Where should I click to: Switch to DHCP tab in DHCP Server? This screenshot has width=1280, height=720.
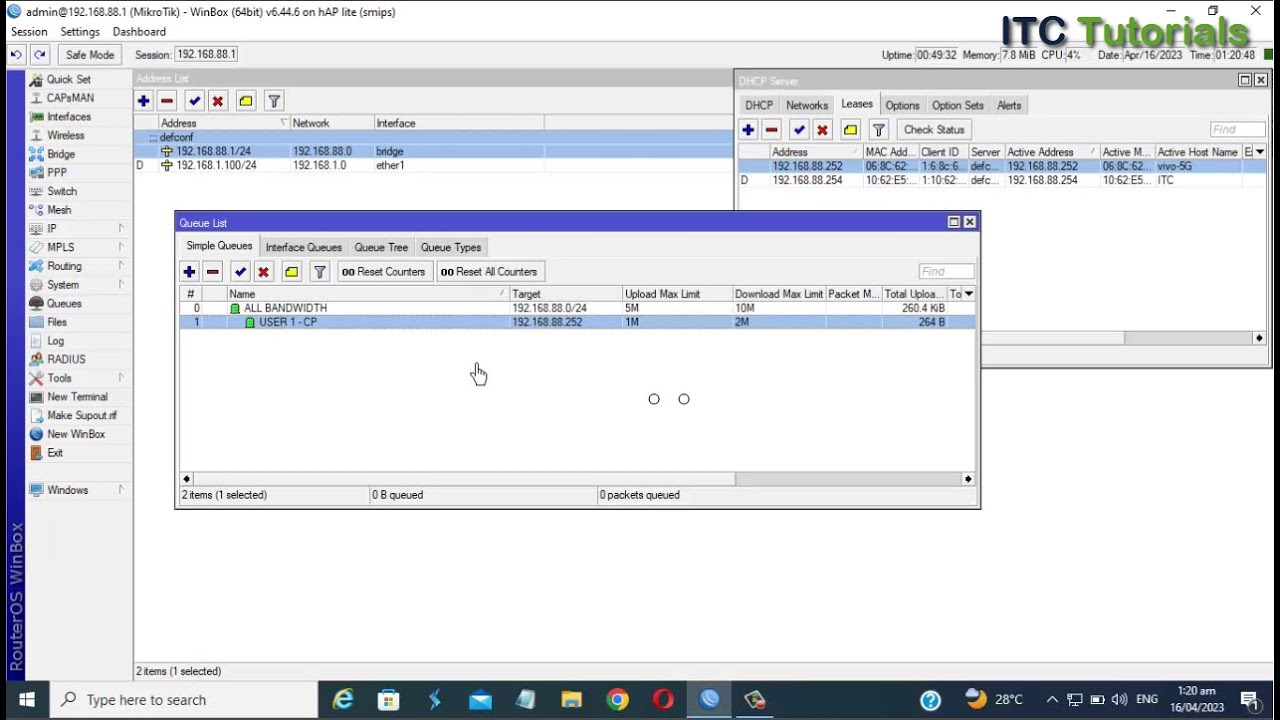[759, 105]
